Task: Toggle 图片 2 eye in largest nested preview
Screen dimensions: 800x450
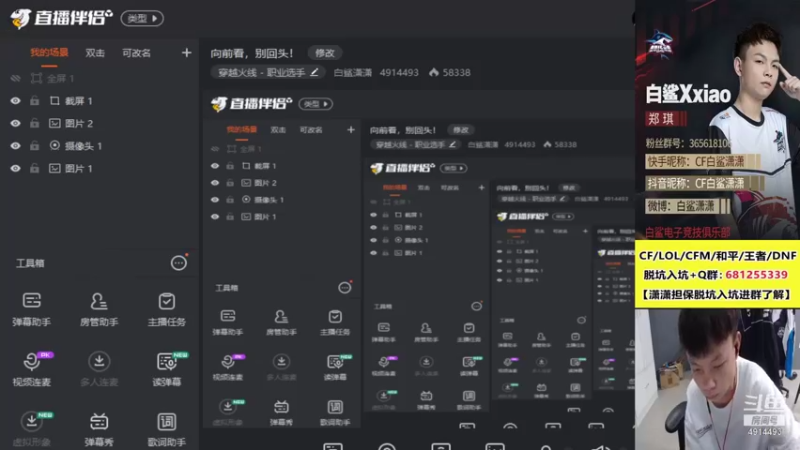Action: coord(215,183)
